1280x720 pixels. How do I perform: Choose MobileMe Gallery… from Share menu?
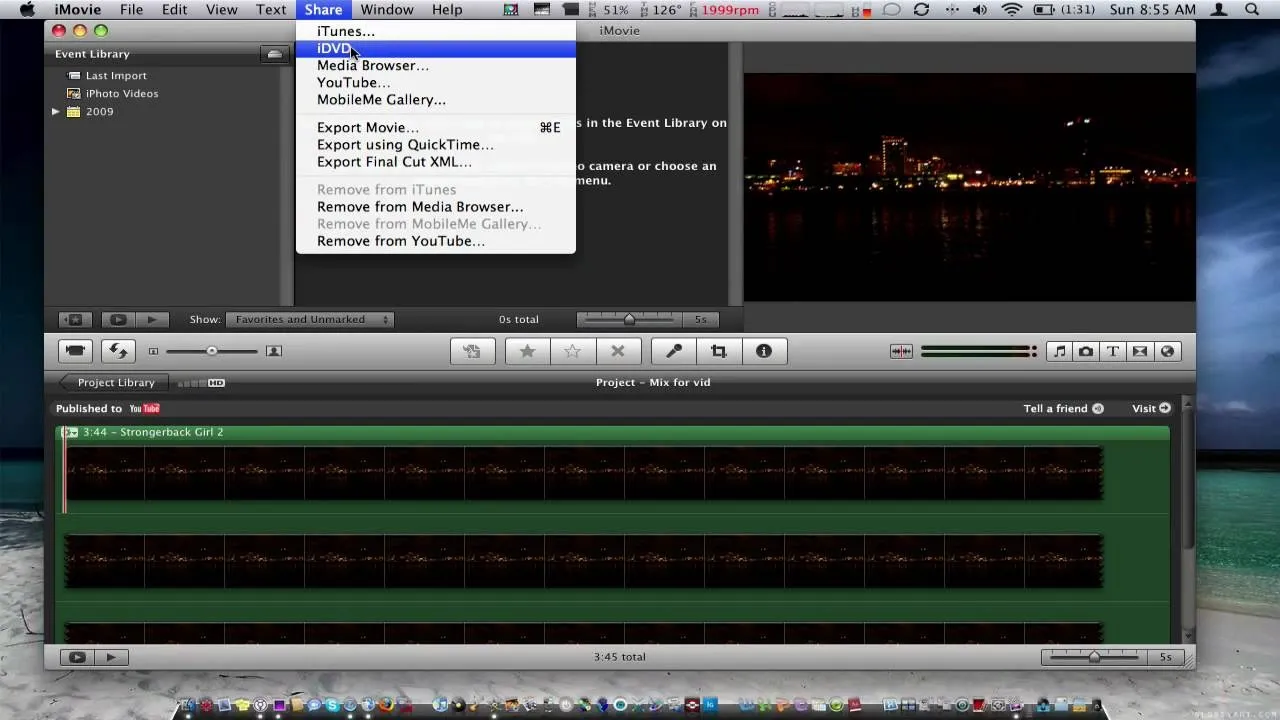coord(435,99)
